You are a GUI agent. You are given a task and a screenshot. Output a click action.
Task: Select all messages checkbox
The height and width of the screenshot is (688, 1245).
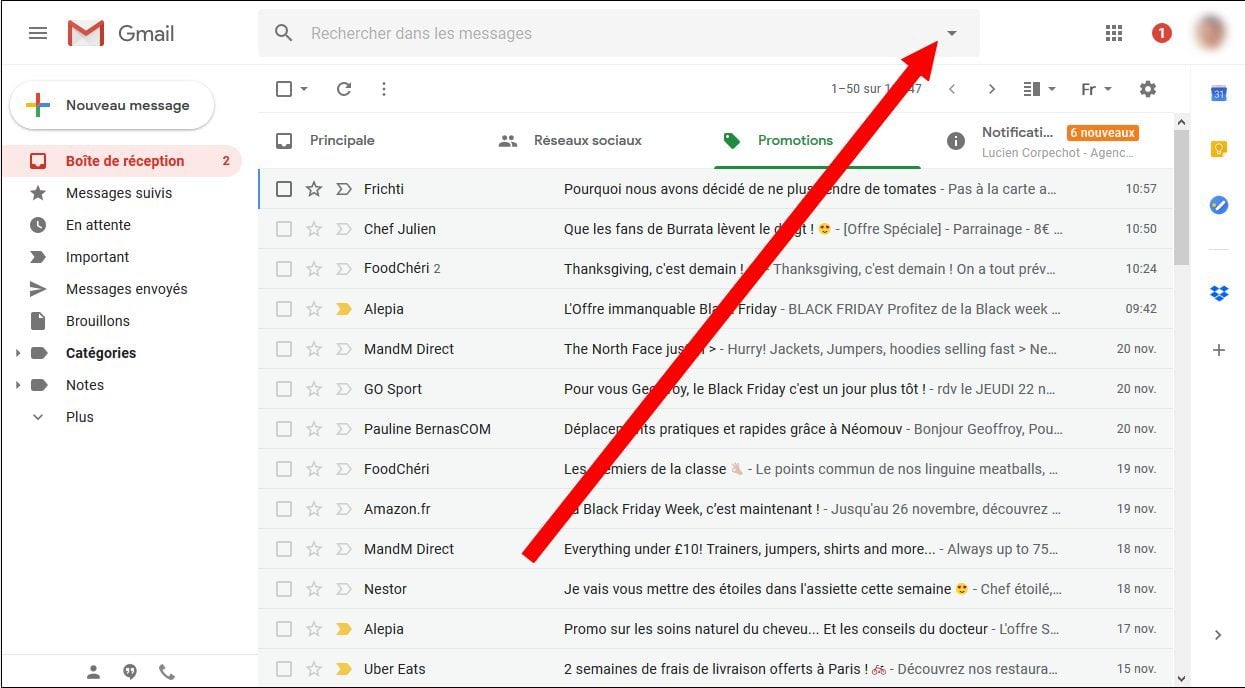(x=284, y=89)
